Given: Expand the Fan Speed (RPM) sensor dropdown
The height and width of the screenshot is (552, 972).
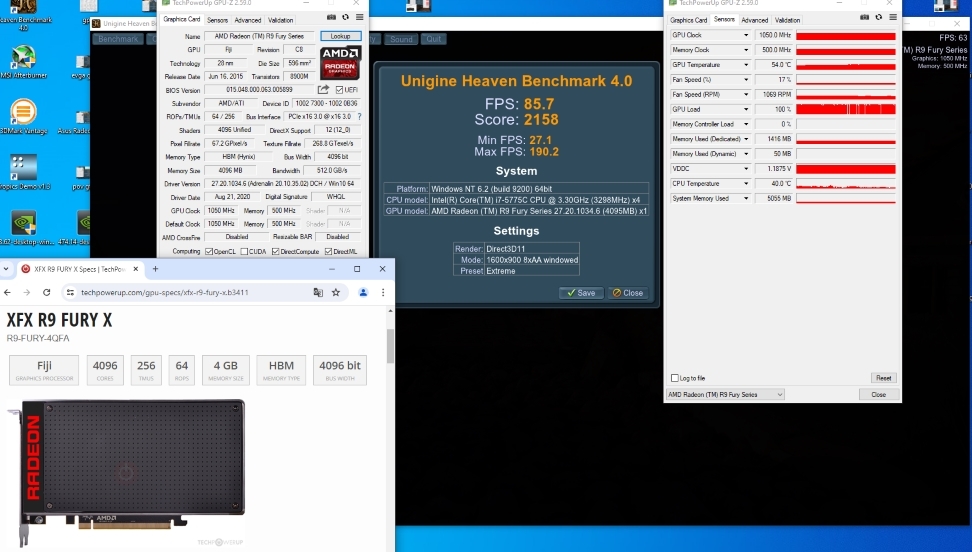Looking at the screenshot, I should tap(746, 95).
